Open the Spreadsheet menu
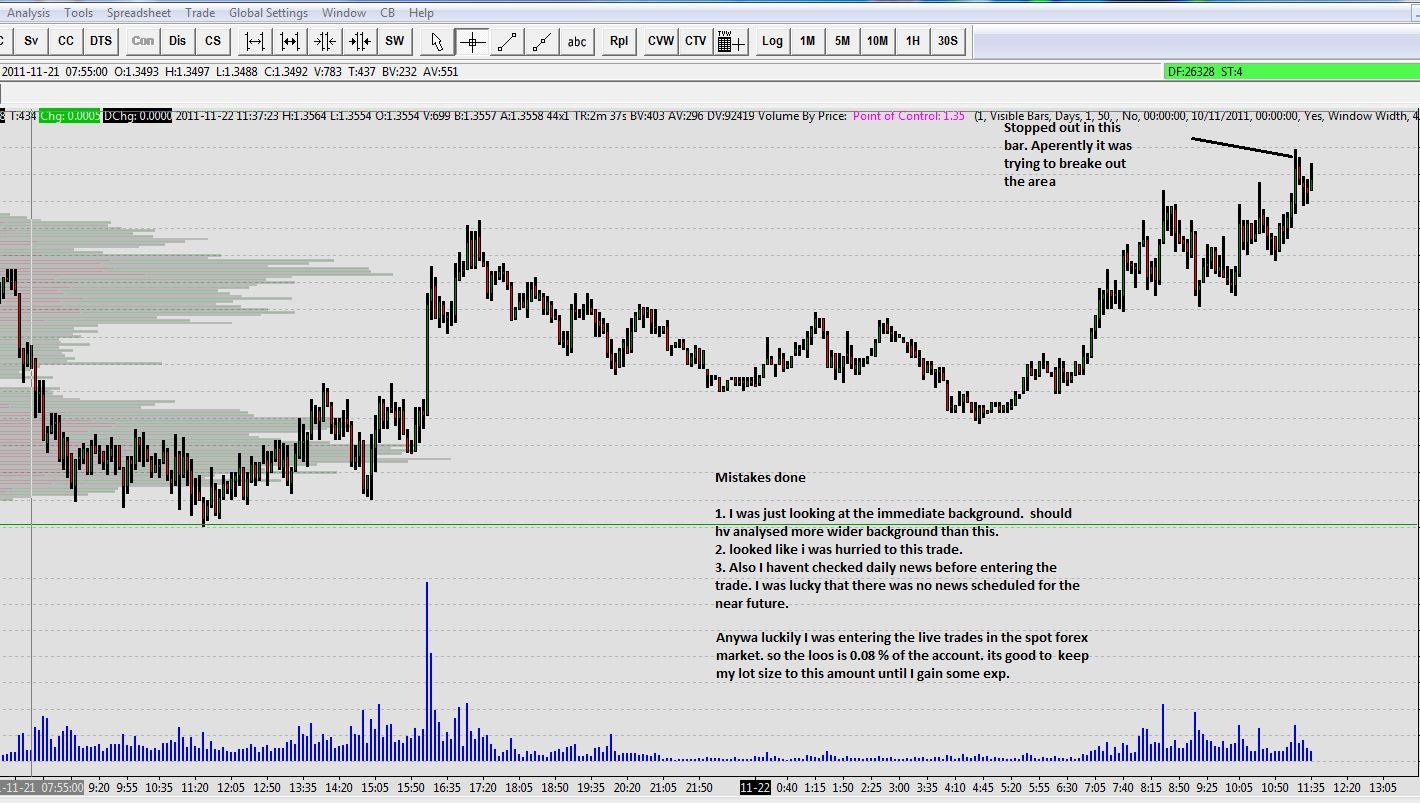1420x803 pixels. tap(139, 13)
